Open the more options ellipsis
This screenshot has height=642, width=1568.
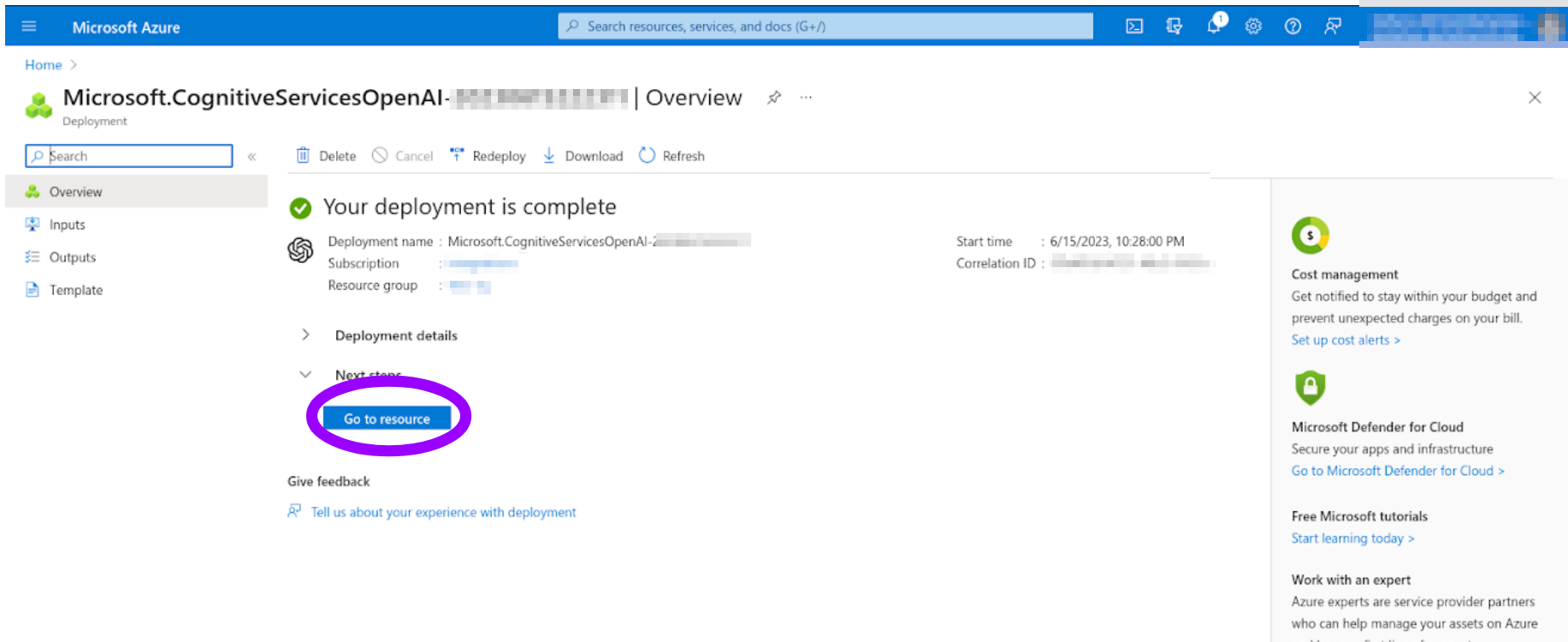pyautogui.click(x=806, y=98)
